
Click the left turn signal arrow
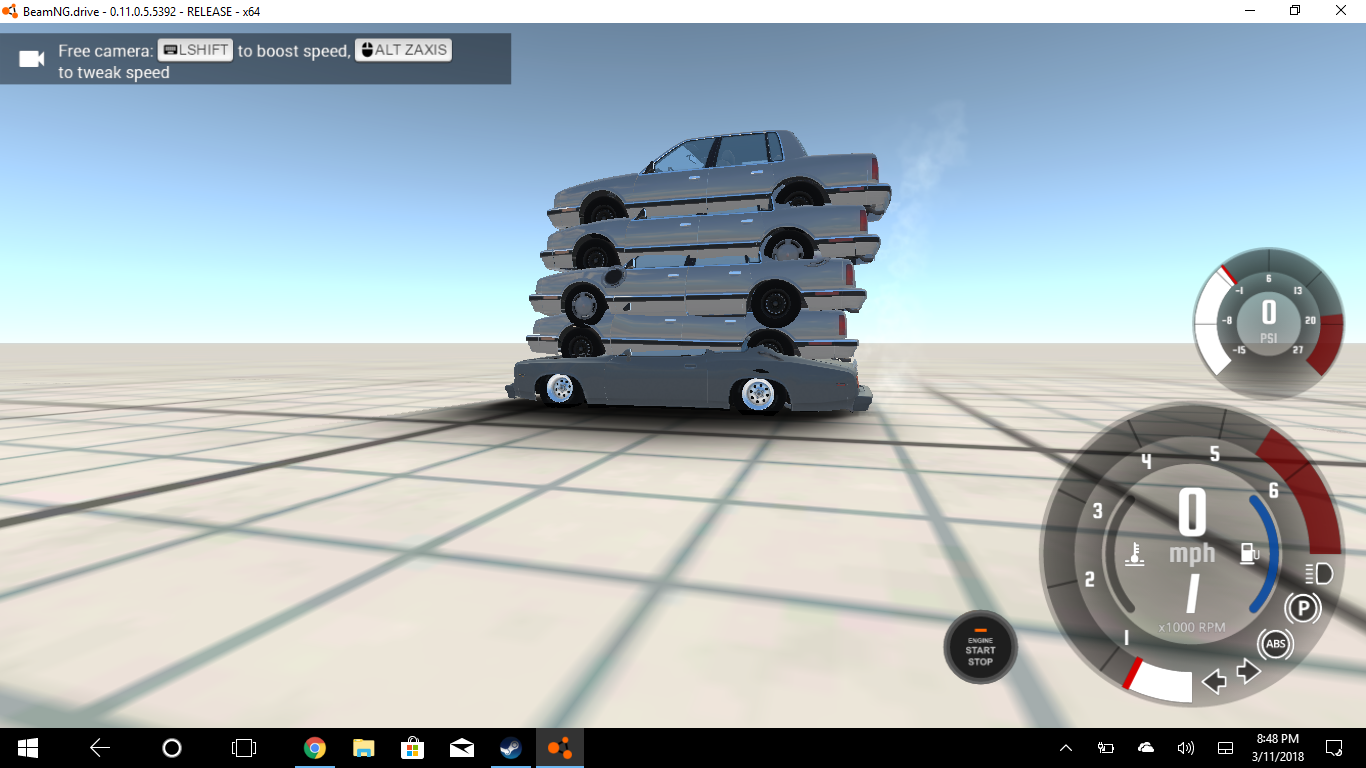point(1214,682)
